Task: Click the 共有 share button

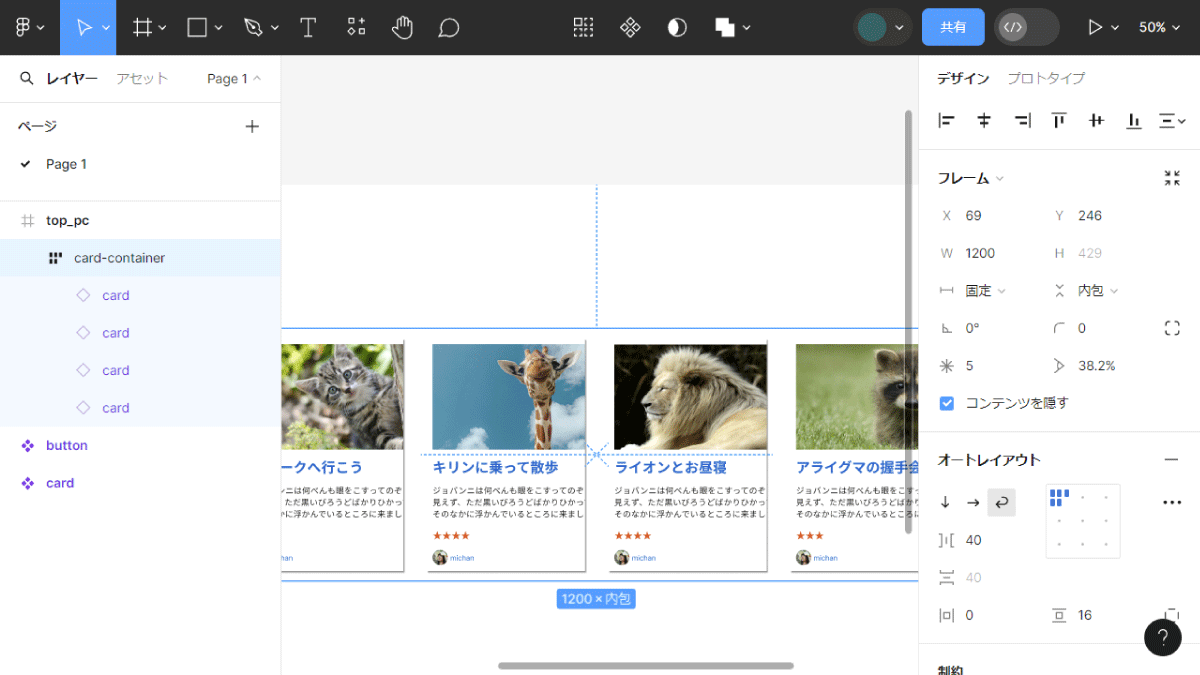Action: 953,27
